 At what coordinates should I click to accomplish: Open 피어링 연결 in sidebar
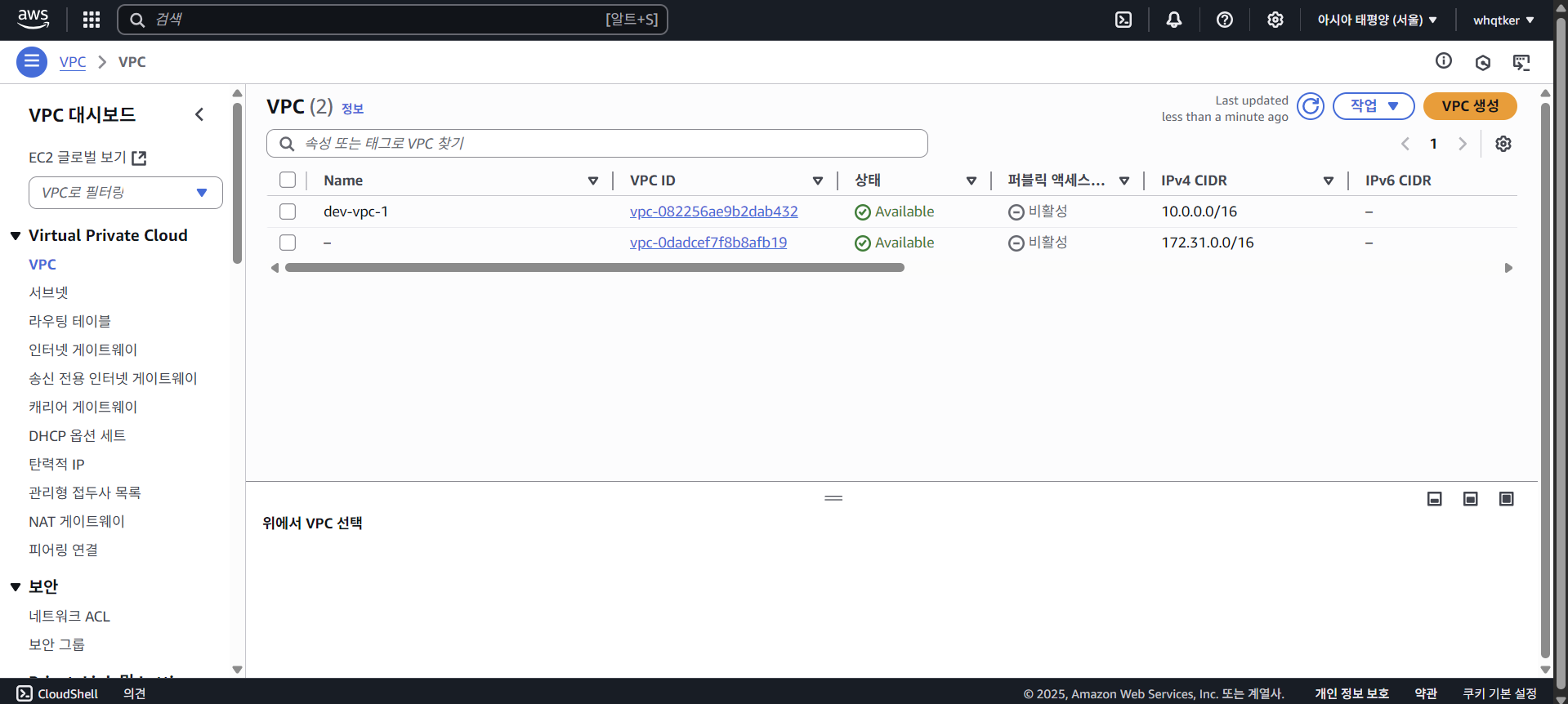(64, 550)
